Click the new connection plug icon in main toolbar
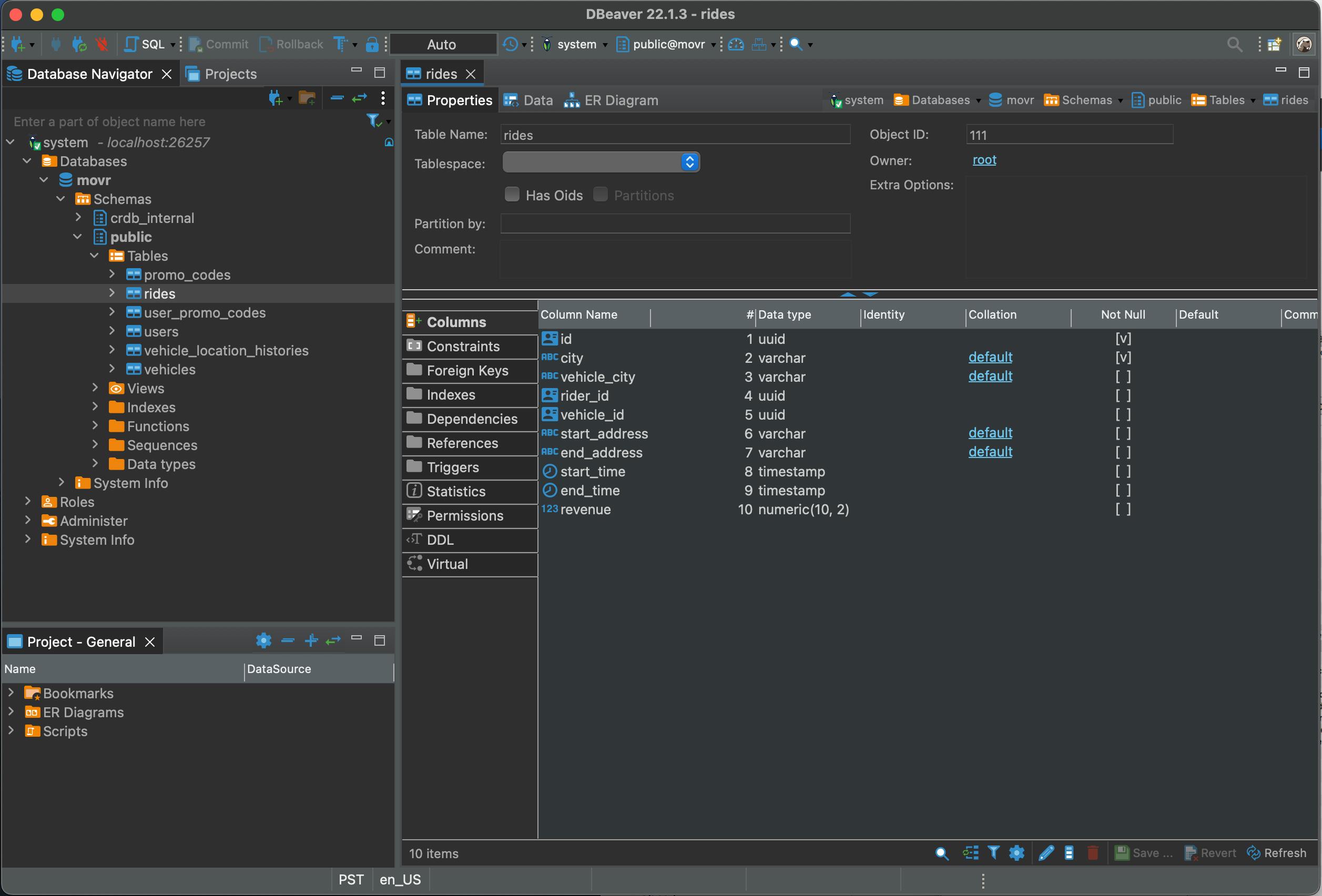The image size is (1322, 896). tap(18, 44)
